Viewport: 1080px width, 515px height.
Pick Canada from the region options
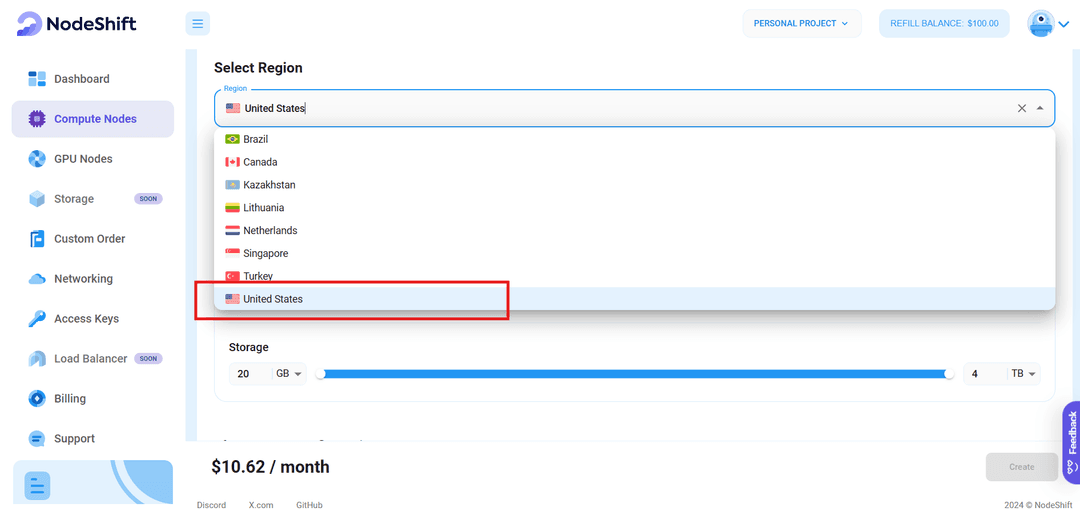click(x=260, y=162)
